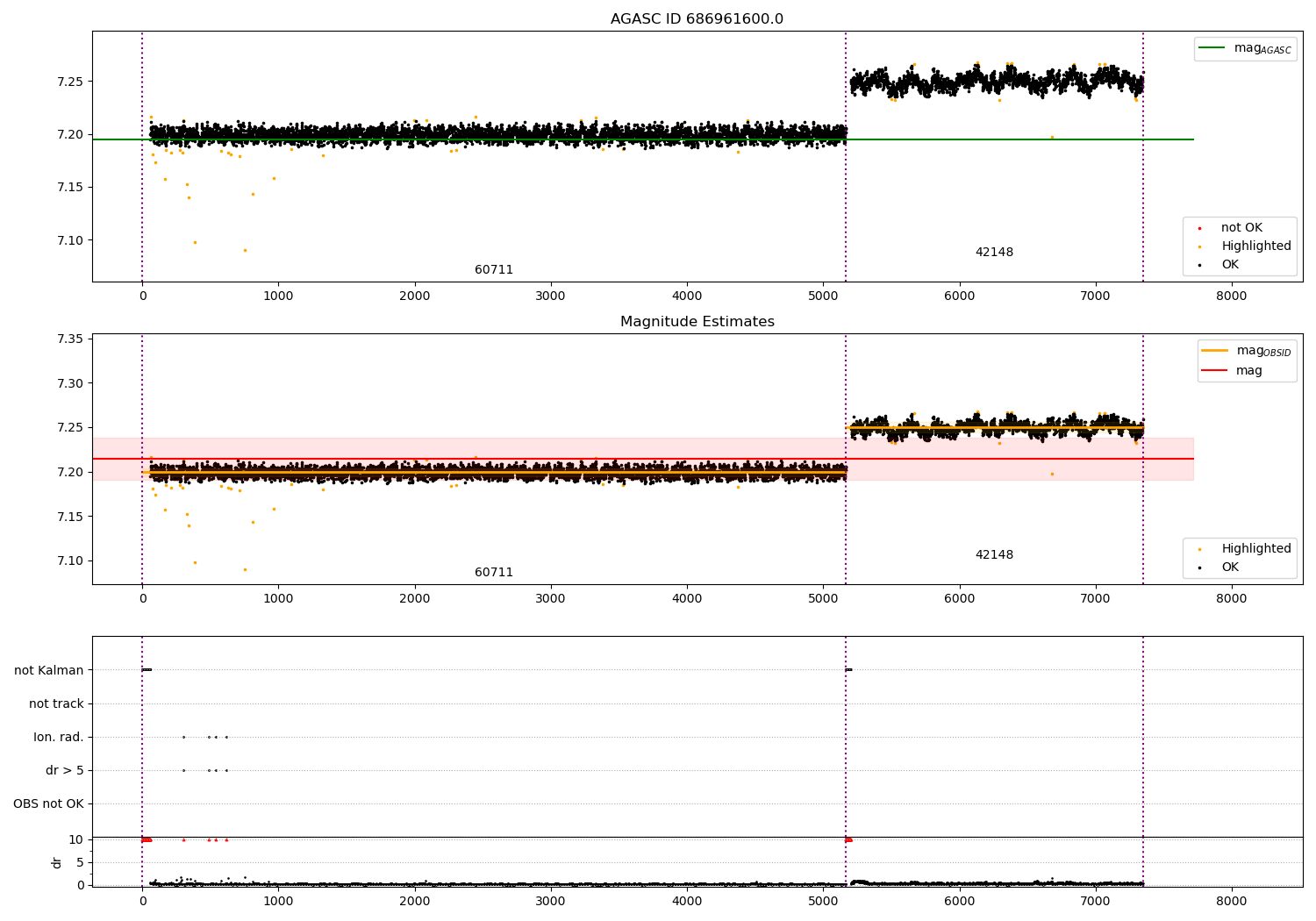Click the '8000' x-axis tick of top plot

[1231, 296]
